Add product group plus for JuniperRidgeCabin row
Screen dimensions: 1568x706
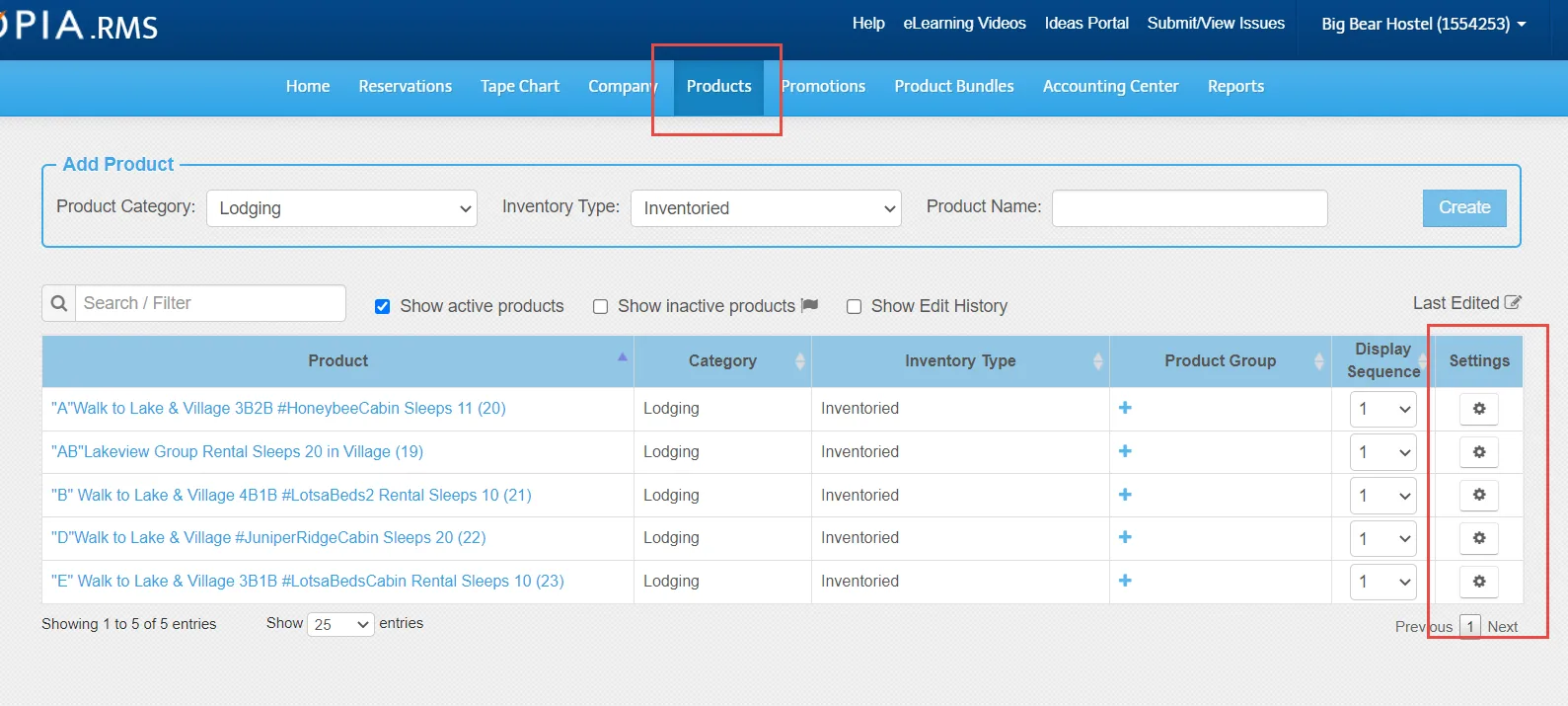1125,537
